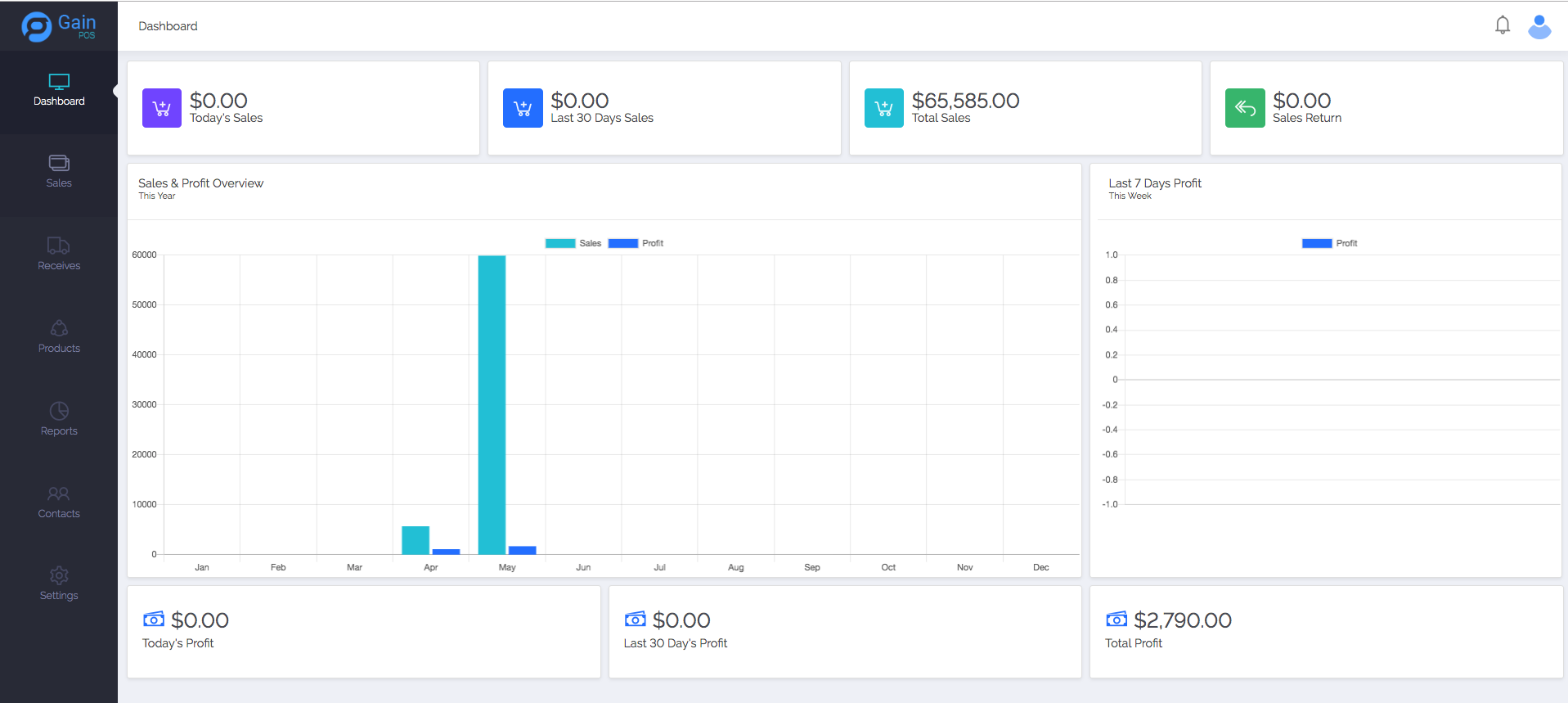Toggle the Sales legend in overview chart

pos(573,243)
